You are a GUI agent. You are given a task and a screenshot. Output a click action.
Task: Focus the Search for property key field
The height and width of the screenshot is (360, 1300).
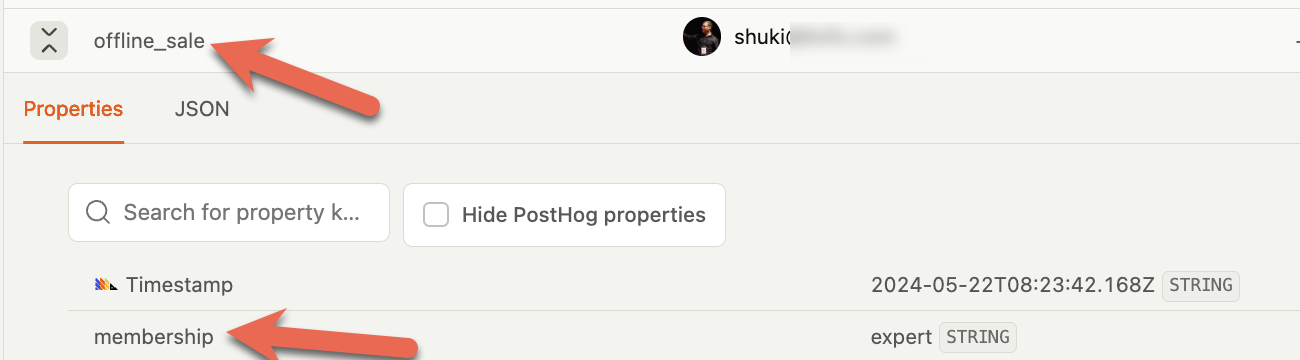point(229,213)
